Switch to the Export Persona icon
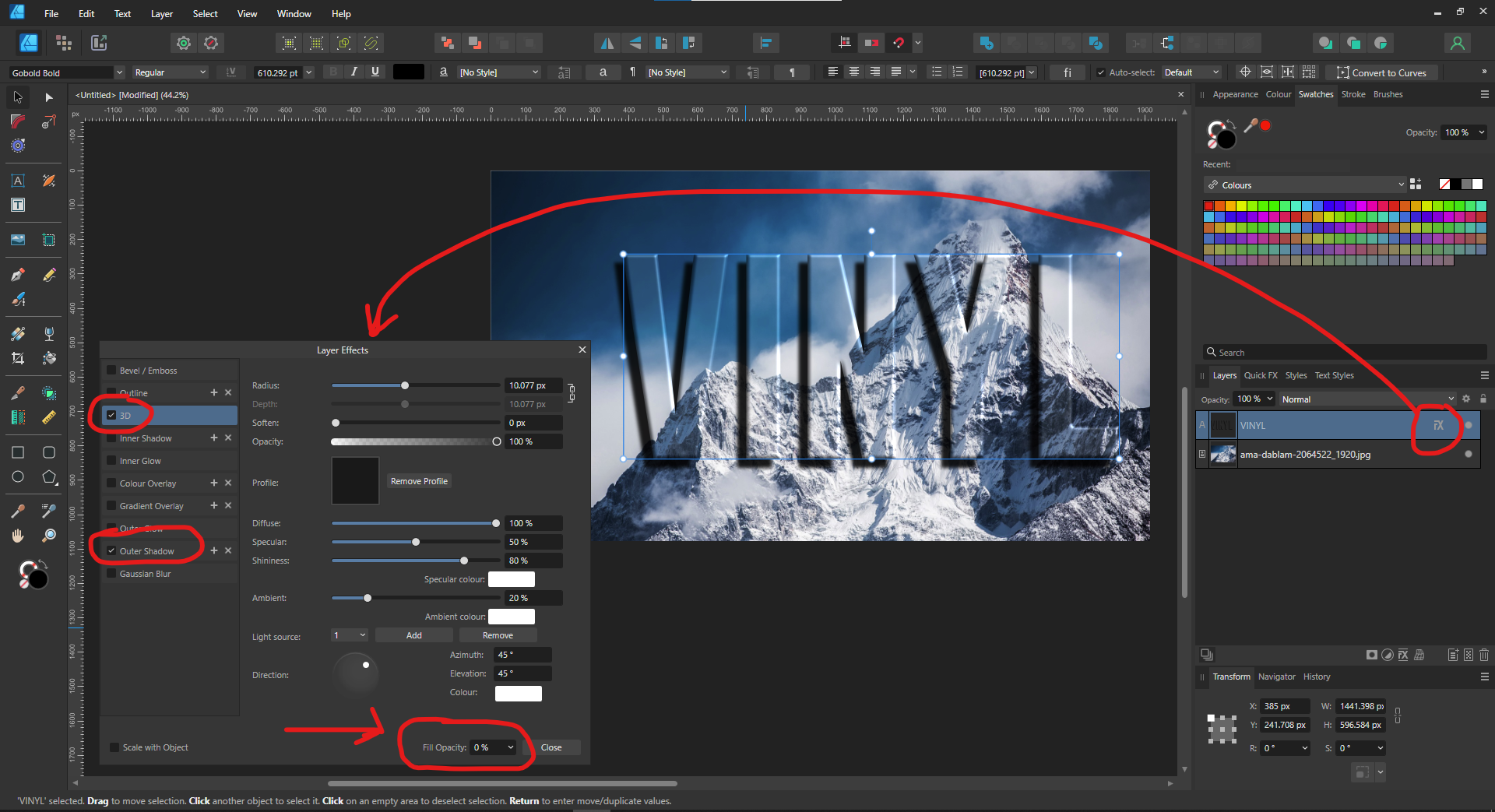 [x=99, y=43]
